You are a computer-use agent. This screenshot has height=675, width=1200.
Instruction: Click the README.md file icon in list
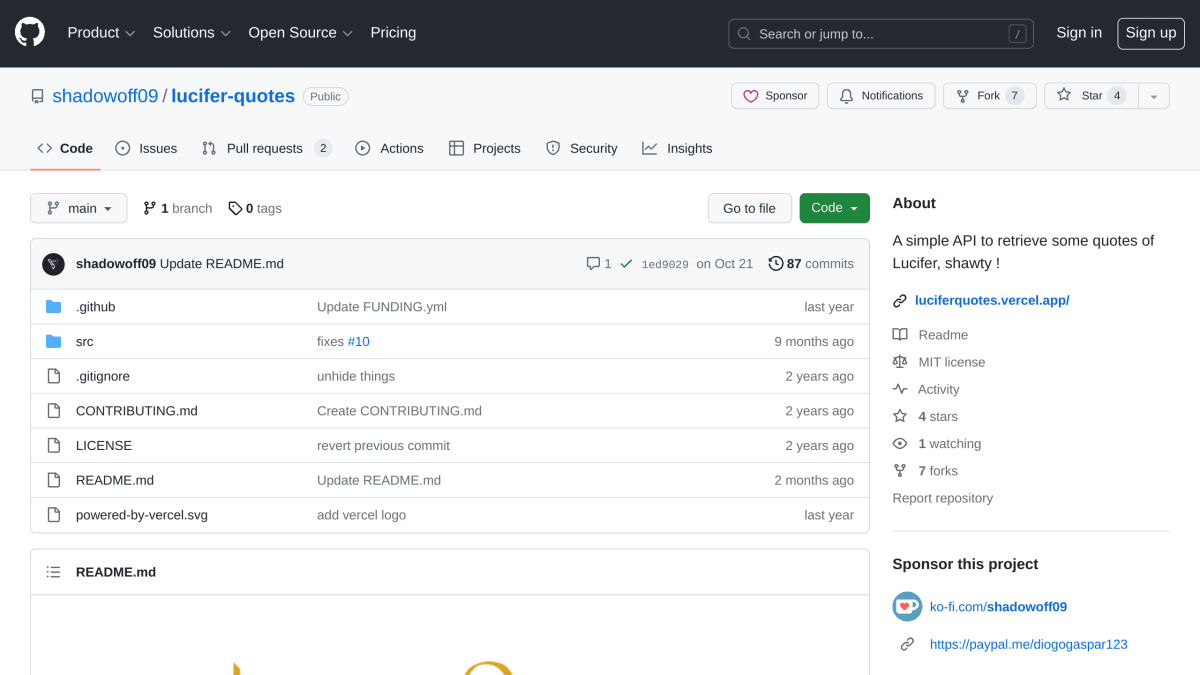[x=54, y=480]
